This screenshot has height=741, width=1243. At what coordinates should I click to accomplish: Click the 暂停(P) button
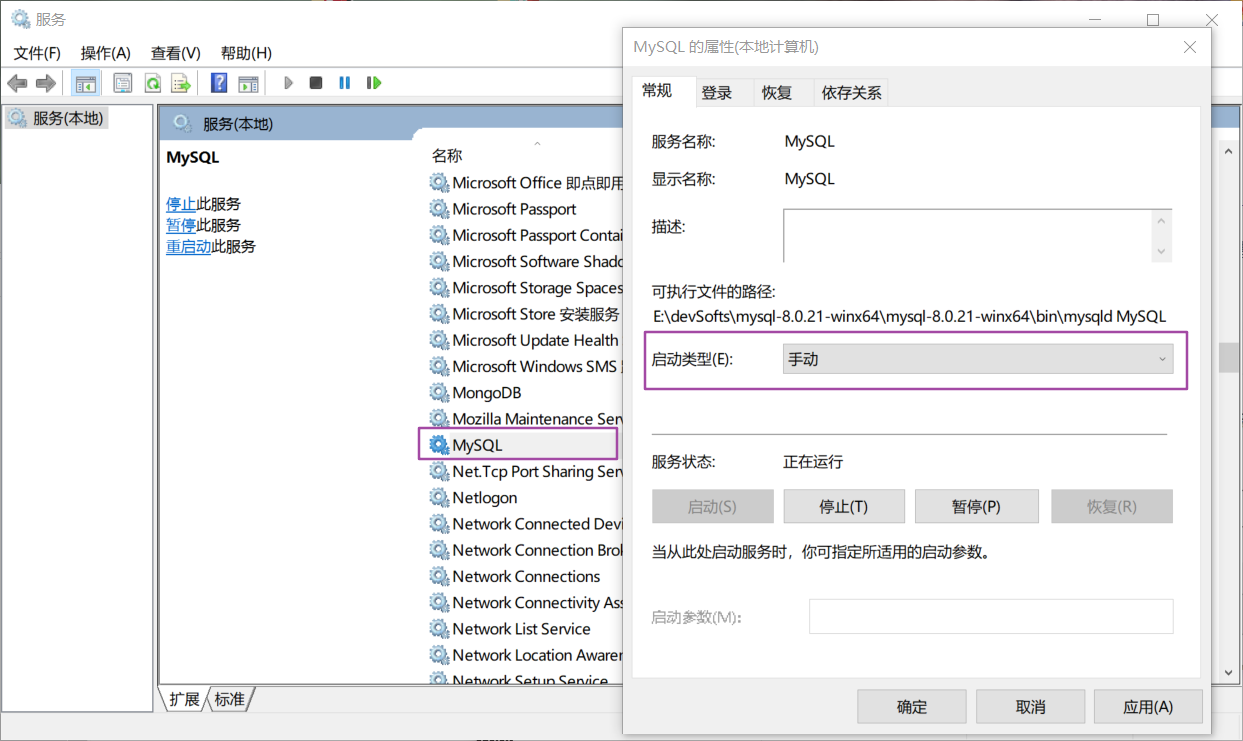tap(976, 506)
